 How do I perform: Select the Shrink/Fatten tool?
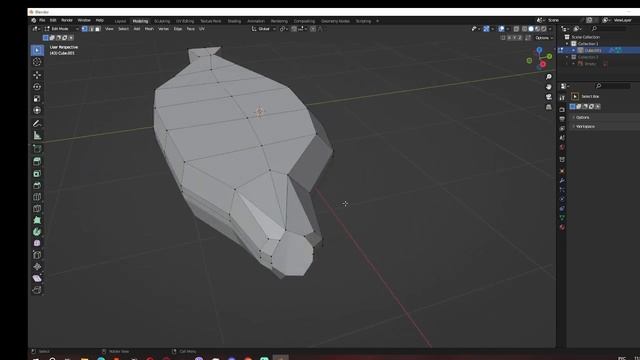(x=37, y=267)
